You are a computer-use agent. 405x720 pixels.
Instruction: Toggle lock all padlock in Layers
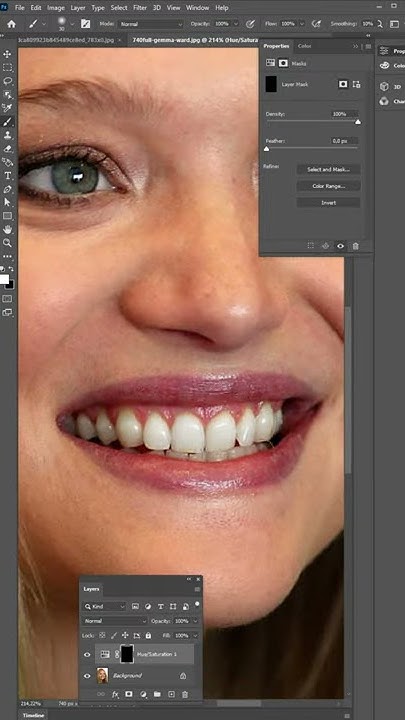point(148,636)
